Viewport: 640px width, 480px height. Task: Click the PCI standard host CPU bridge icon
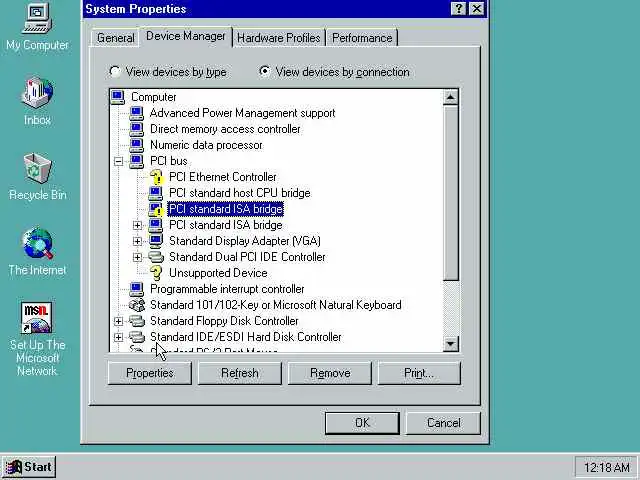coord(156,193)
